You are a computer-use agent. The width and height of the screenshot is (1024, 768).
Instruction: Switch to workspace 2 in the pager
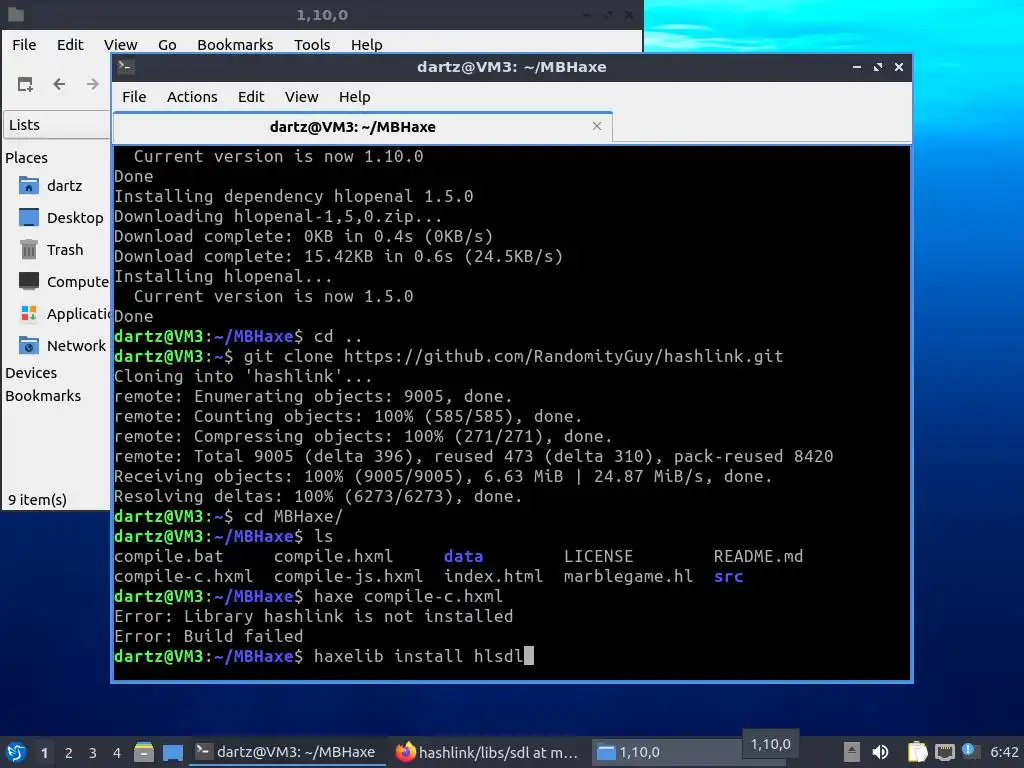(x=69, y=753)
